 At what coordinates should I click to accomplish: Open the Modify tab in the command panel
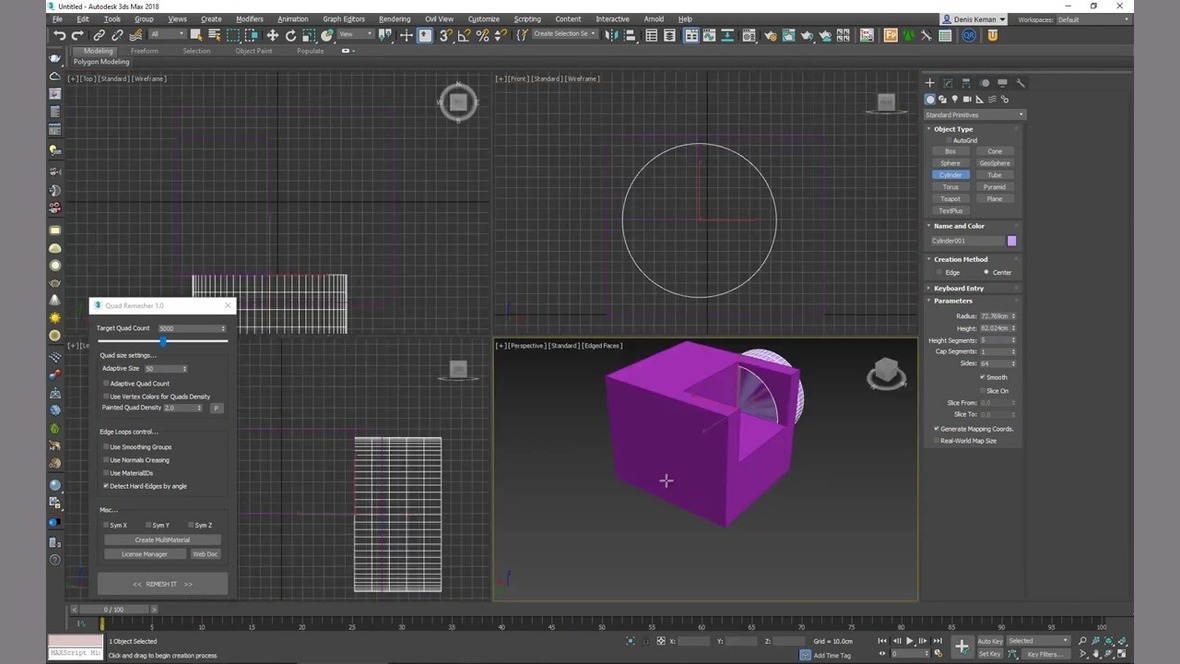tap(948, 83)
